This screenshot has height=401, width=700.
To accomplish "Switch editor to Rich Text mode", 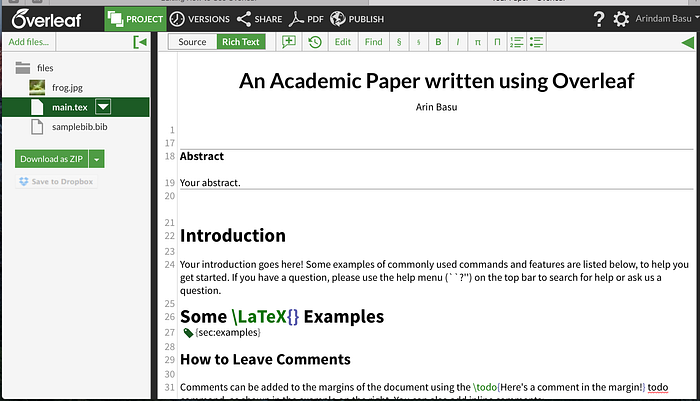I will point(241,42).
